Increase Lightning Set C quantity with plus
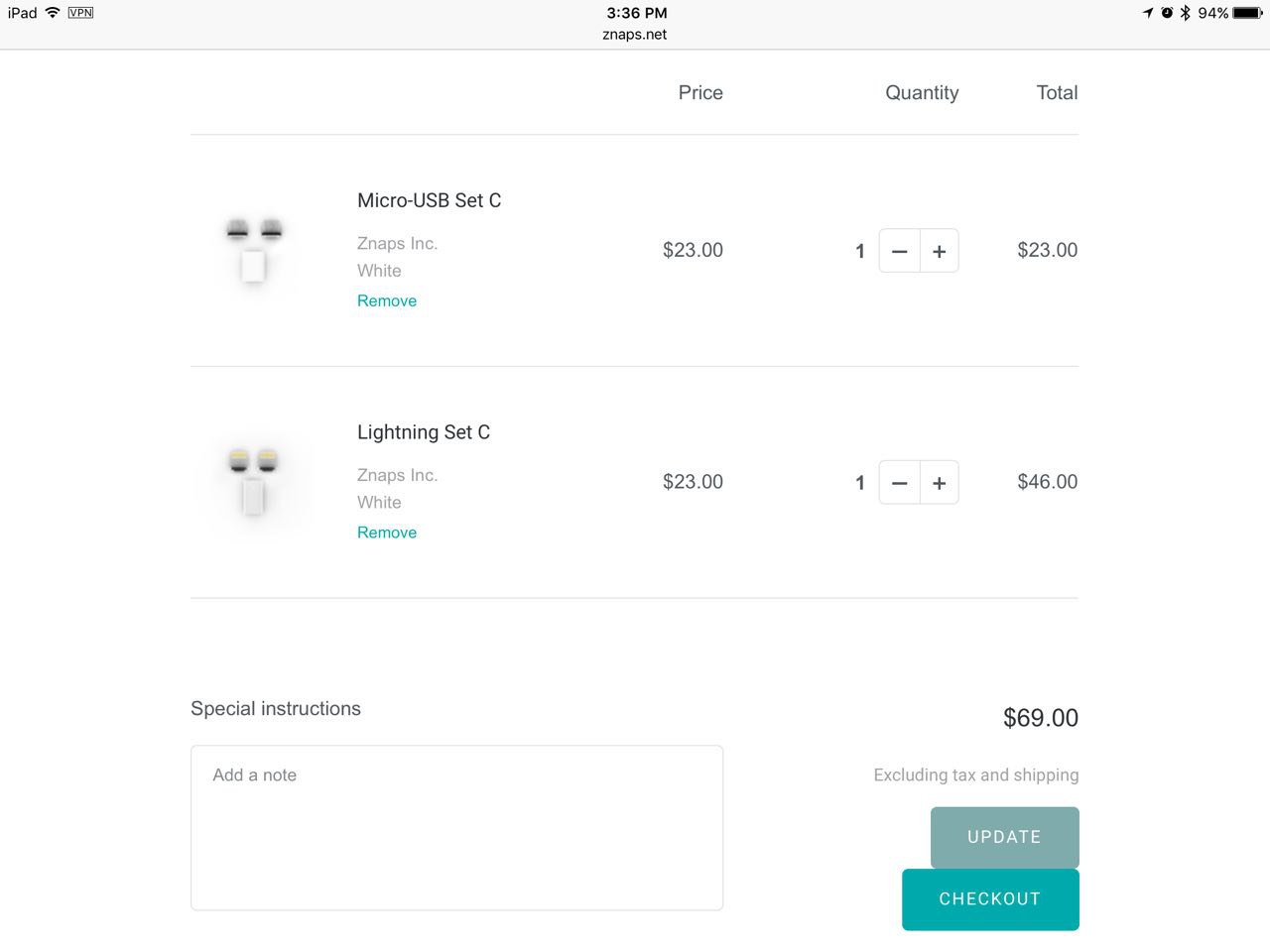 [x=940, y=483]
